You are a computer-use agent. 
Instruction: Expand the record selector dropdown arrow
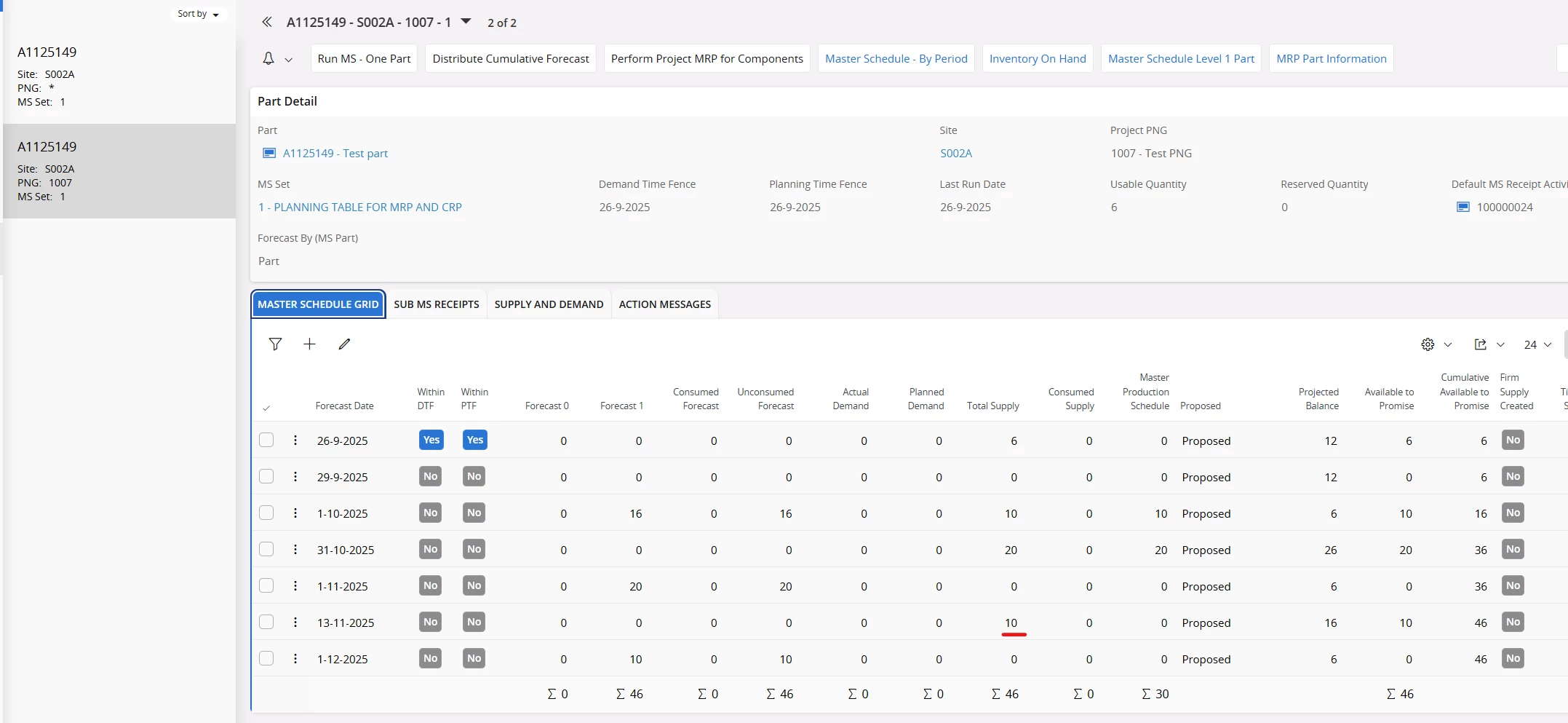click(466, 22)
